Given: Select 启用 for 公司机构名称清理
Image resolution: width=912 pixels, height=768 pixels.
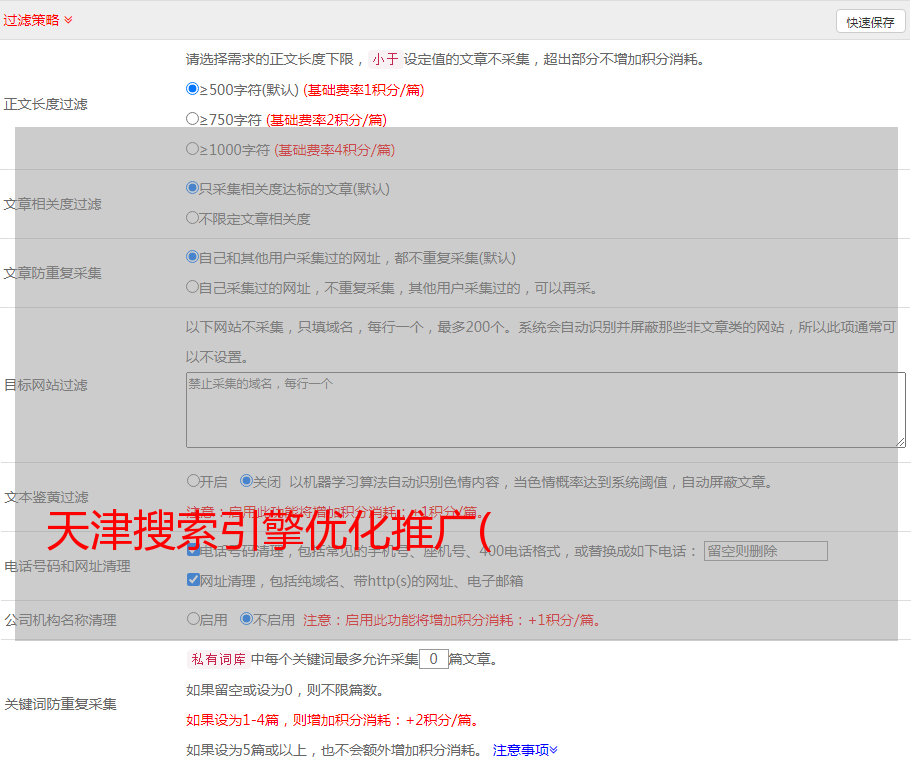Looking at the screenshot, I should (193, 619).
